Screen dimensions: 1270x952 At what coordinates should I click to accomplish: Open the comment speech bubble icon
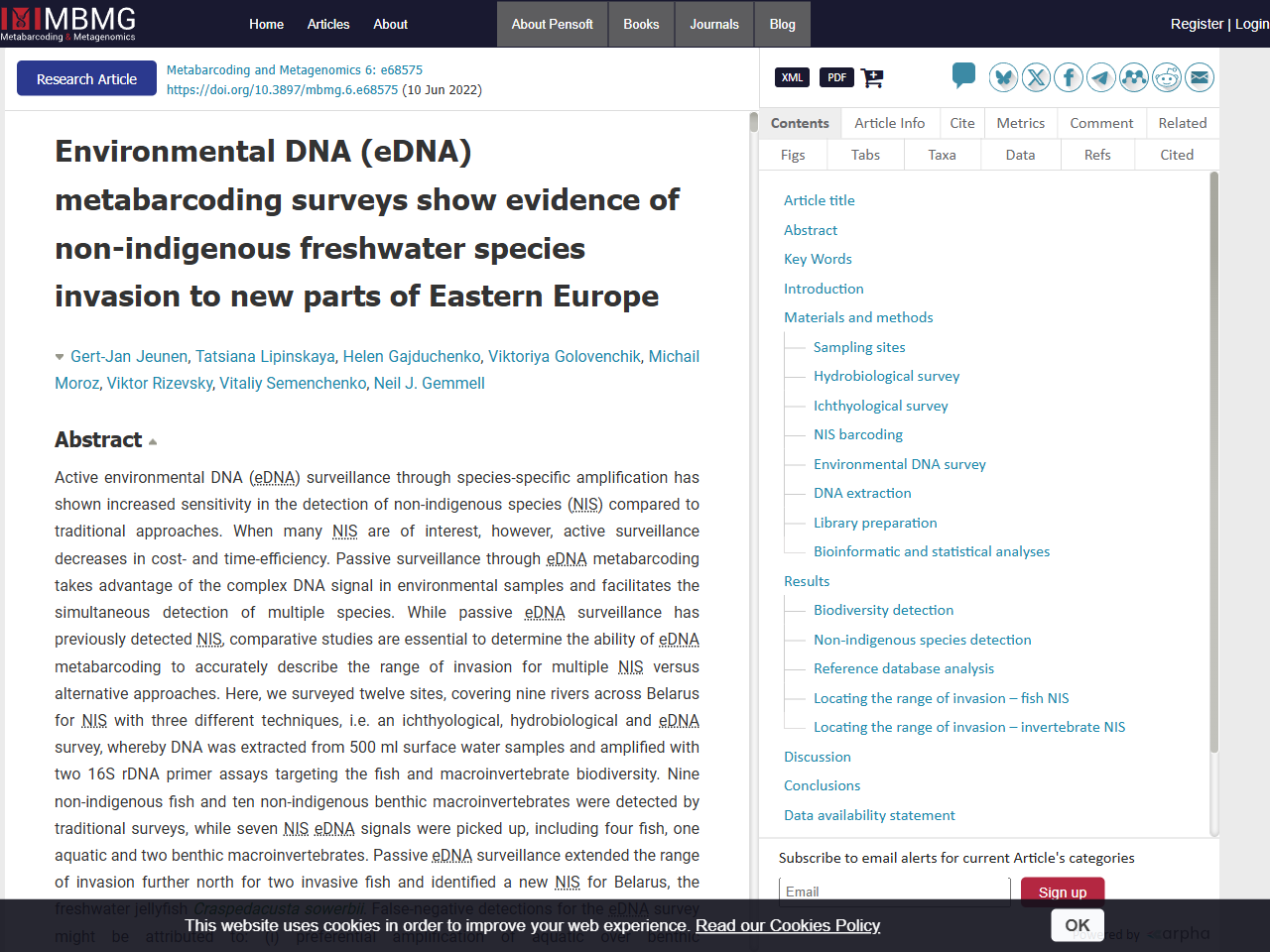(x=963, y=74)
